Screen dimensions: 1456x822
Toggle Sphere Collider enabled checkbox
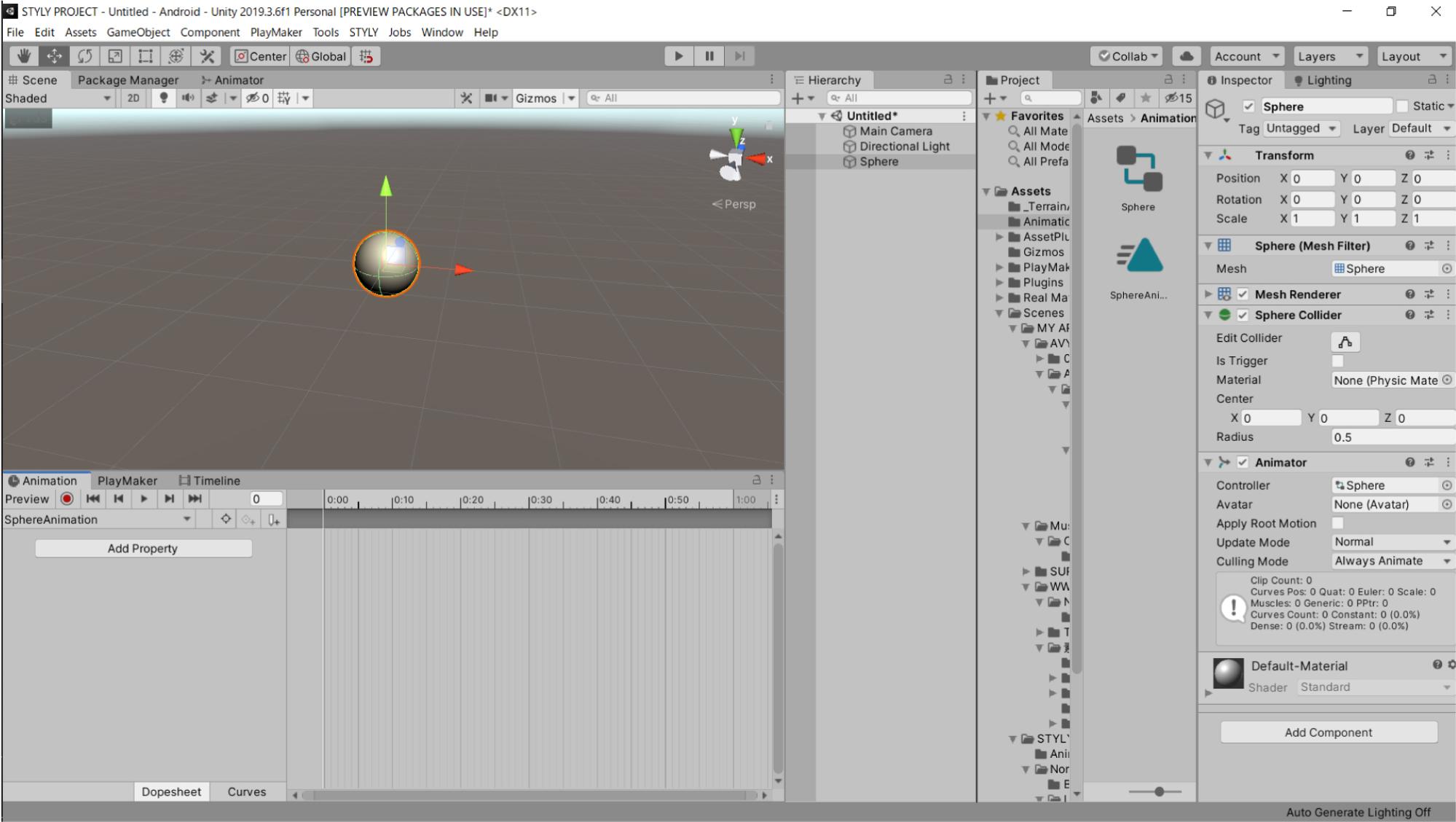point(1243,315)
